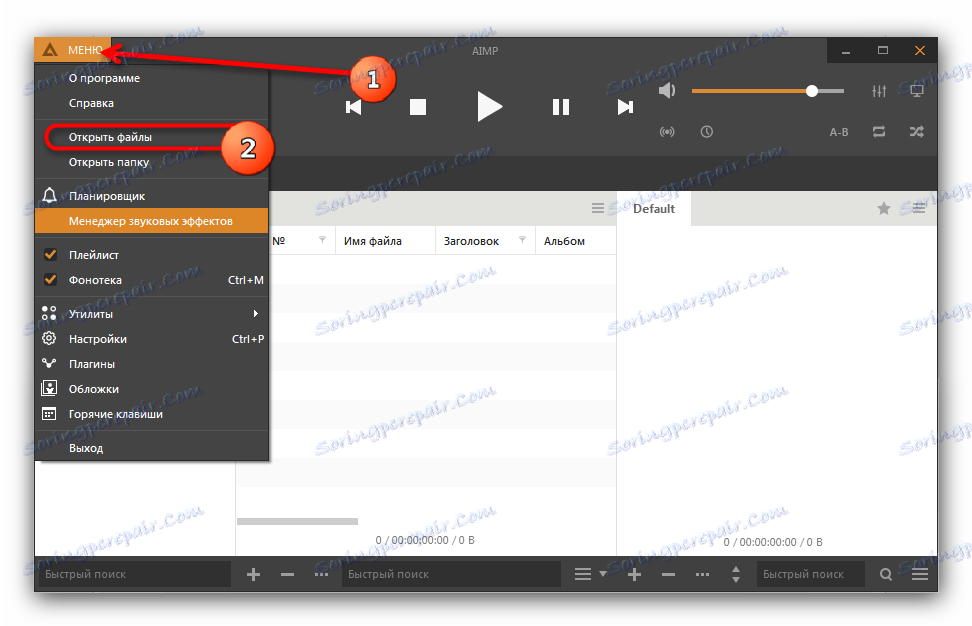
Task: Click Выход to exit AIMP
Action: pyautogui.click(x=152, y=447)
